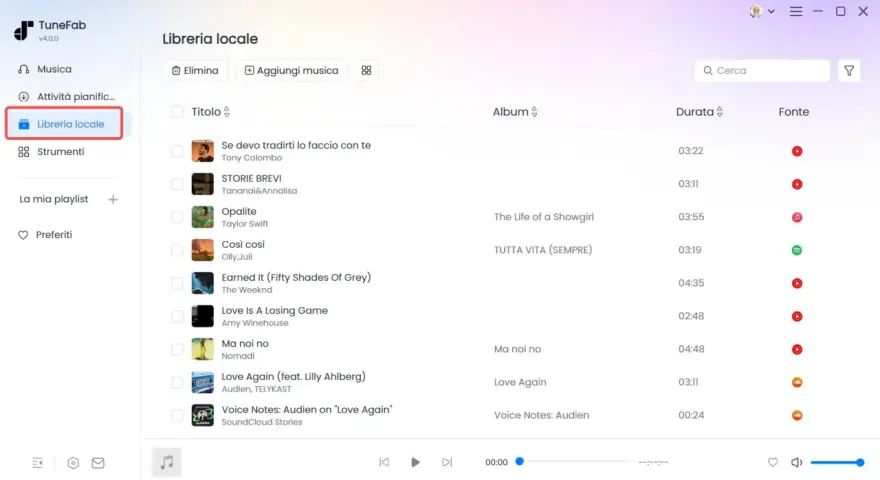Image resolution: width=880 pixels, height=480 pixels.
Task: Toggle the select-all checkbox in header
Action: (x=177, y=112)
